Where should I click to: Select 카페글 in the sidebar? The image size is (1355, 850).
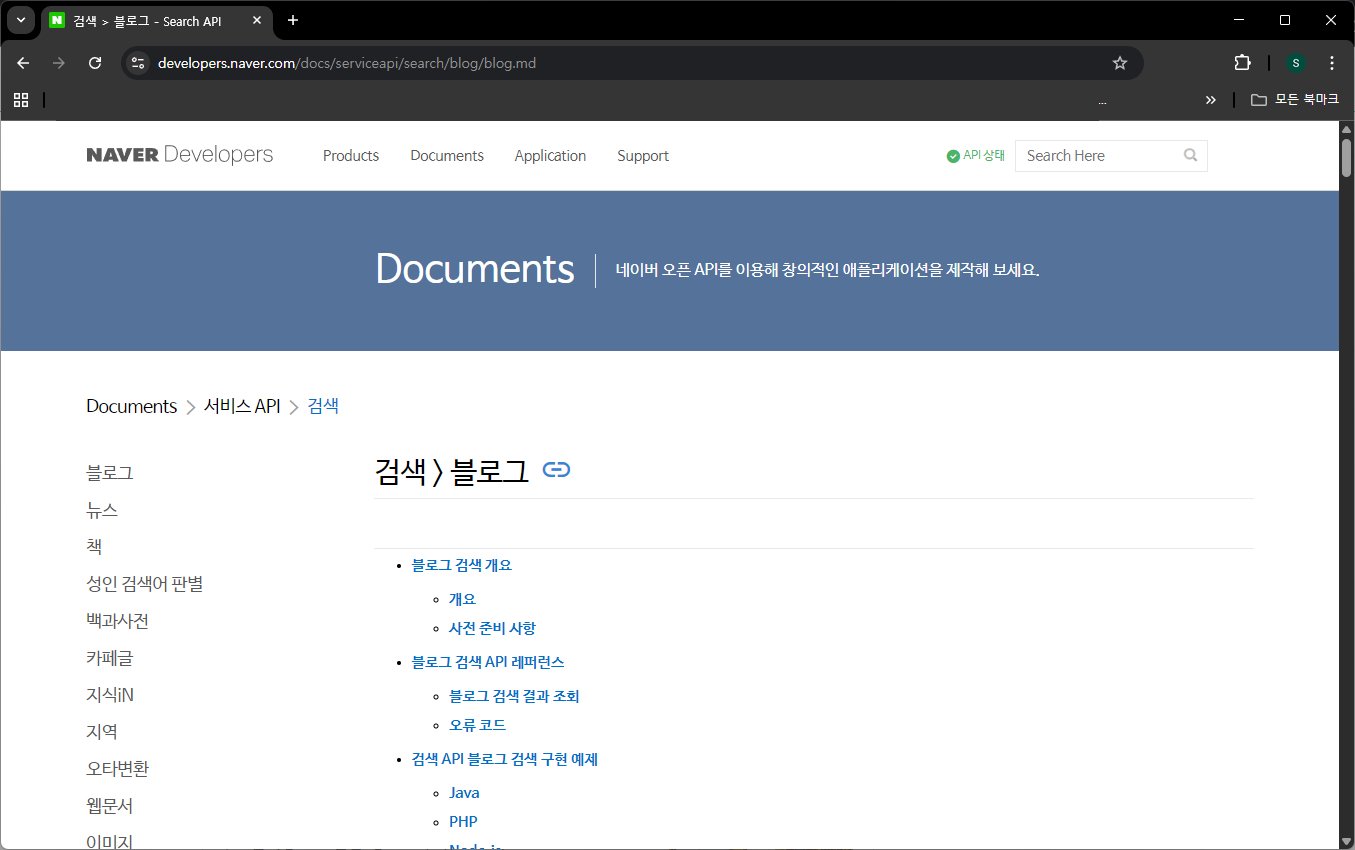[x=110, y=658]
